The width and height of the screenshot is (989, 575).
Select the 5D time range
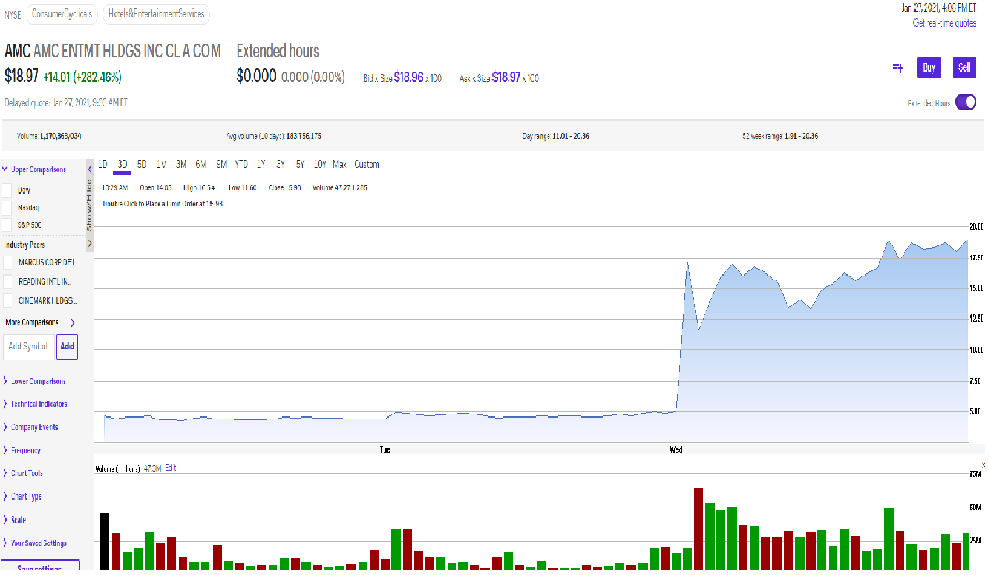point(142,165)
